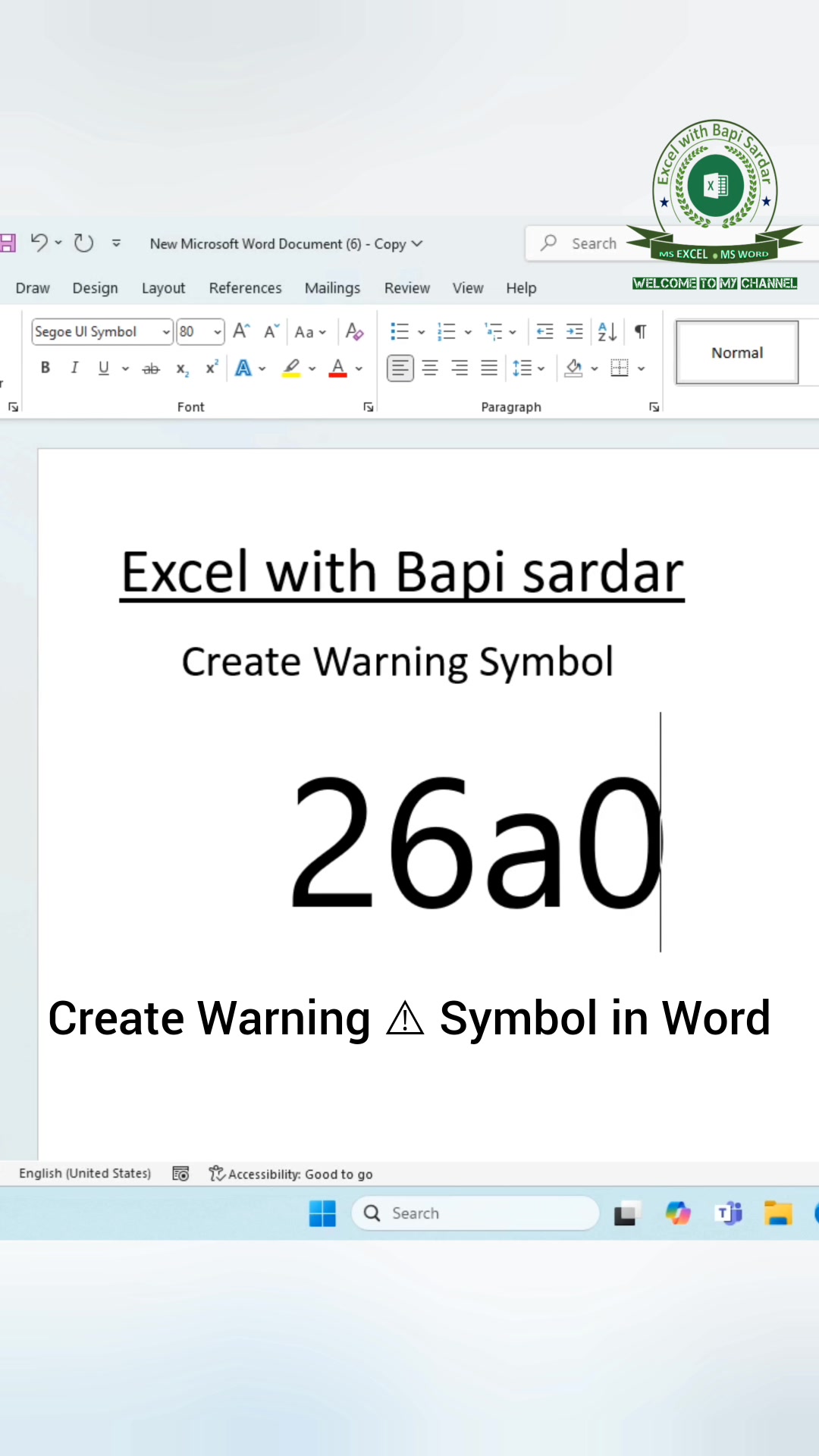Expand document title dropdown chevron

click(417, 243)
